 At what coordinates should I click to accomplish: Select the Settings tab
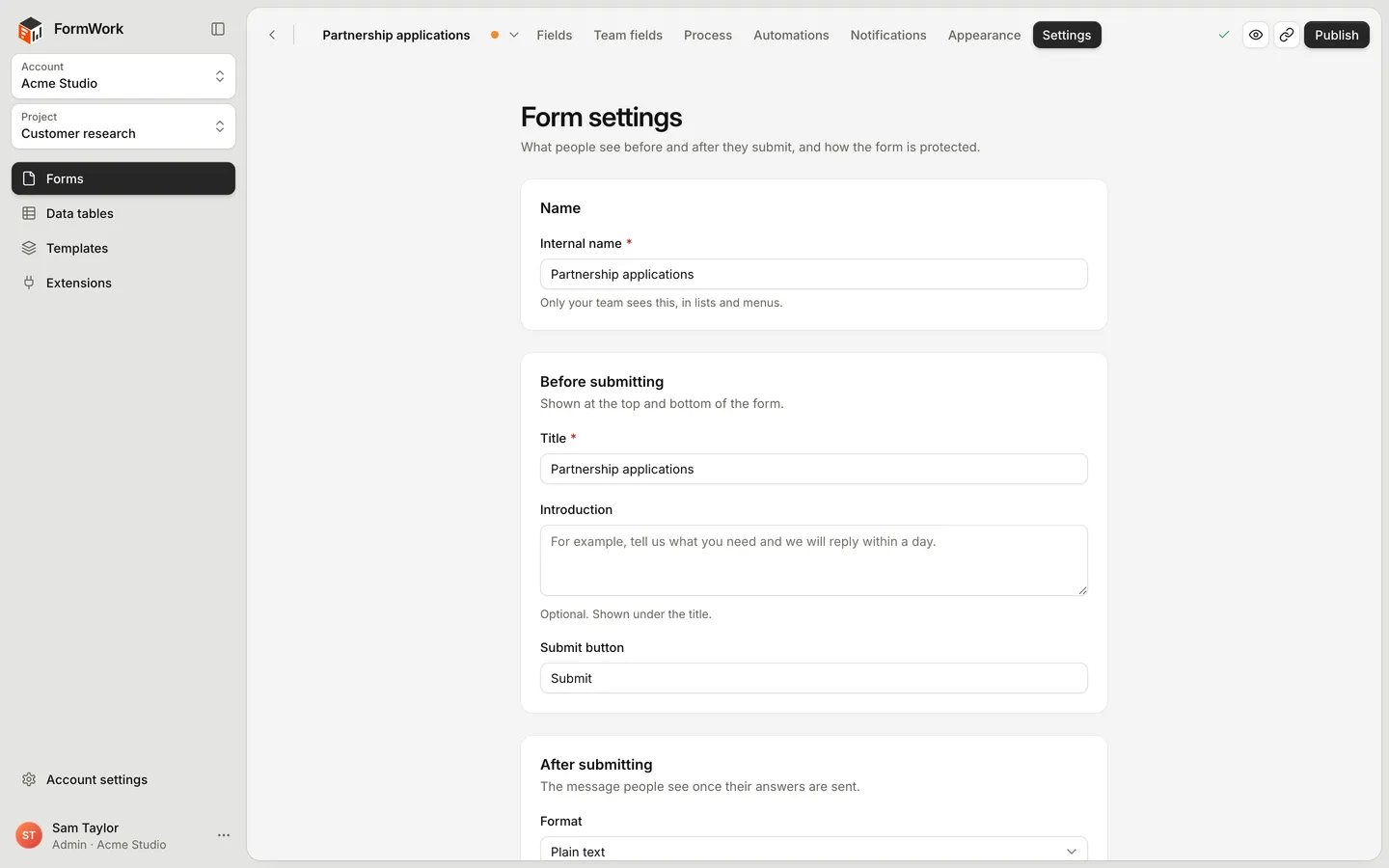coord(1067,35)
